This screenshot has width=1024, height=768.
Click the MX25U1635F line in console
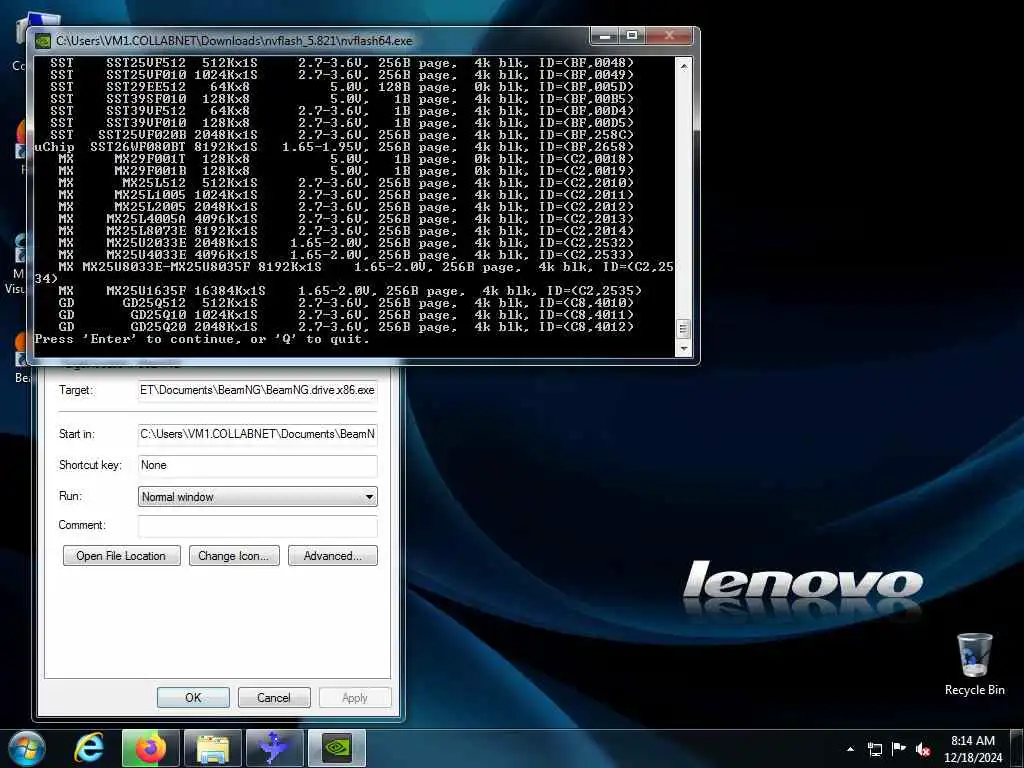pyautogui.click(x=350, y=291)
